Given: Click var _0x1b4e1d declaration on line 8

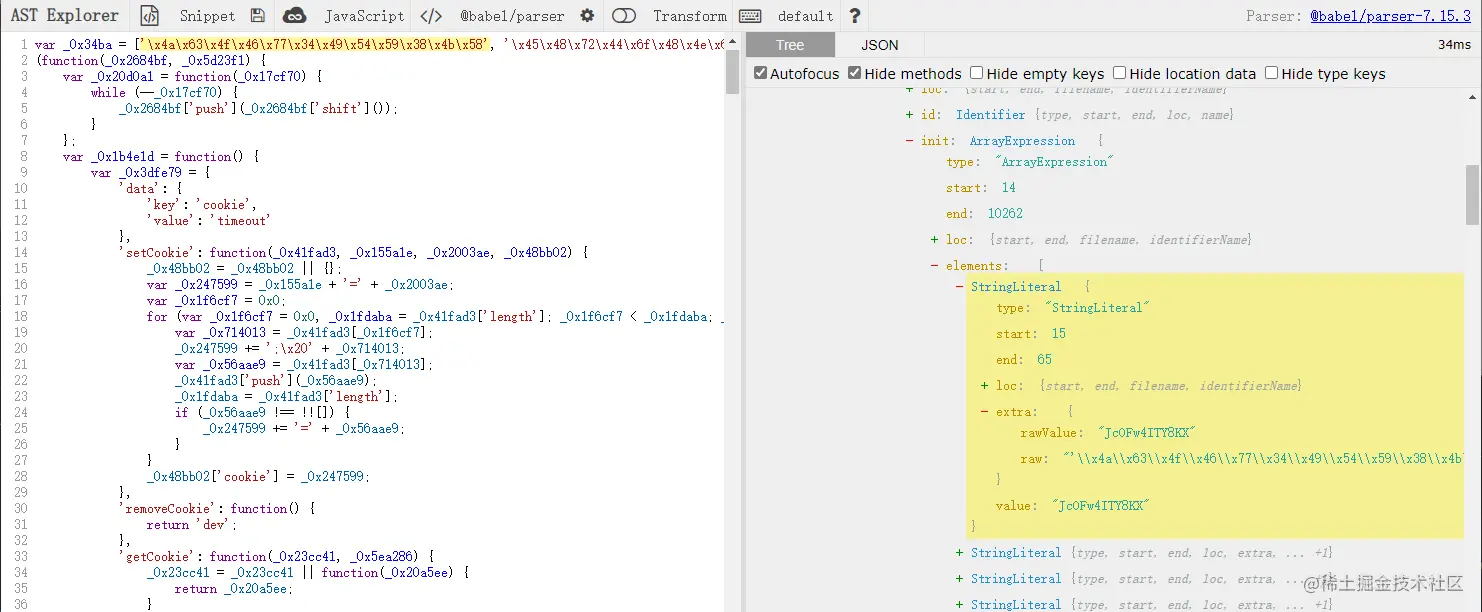Looking at the screenshot, I should point(160,157).
